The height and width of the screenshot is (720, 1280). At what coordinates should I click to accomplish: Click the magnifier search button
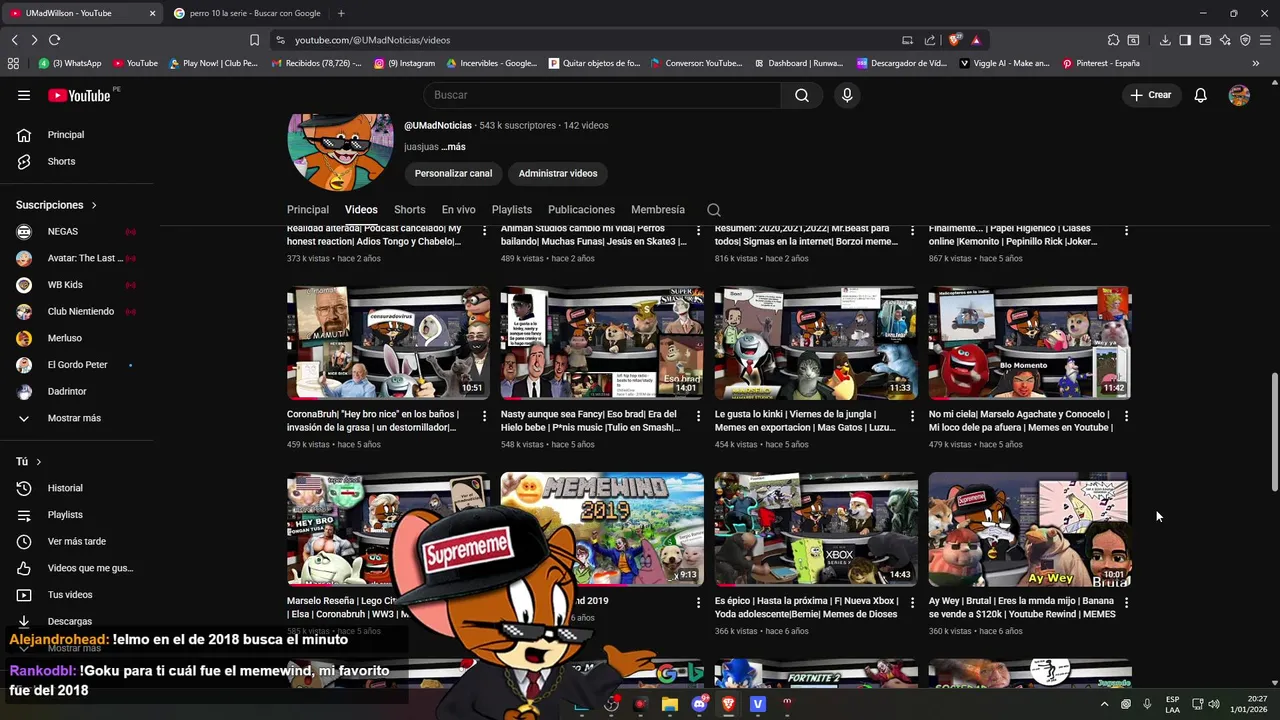(x=802, y=95)
